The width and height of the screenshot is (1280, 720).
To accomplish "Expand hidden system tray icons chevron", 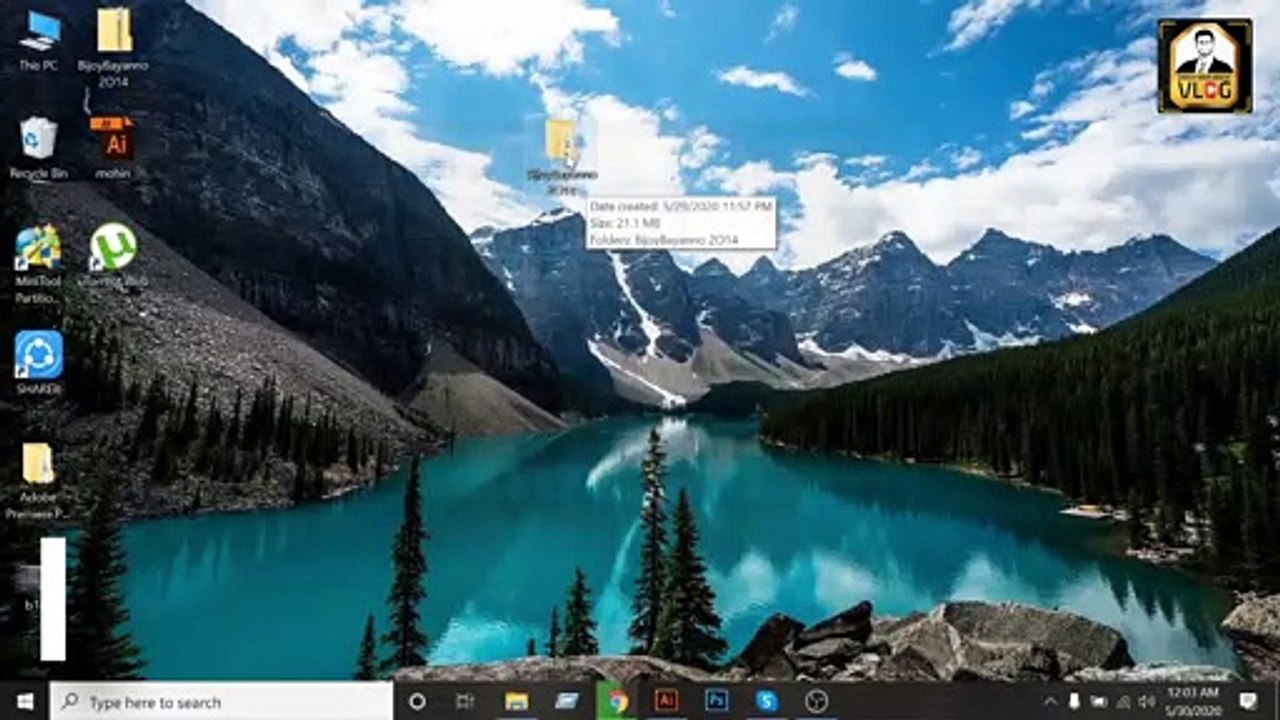I will 1050,701.
